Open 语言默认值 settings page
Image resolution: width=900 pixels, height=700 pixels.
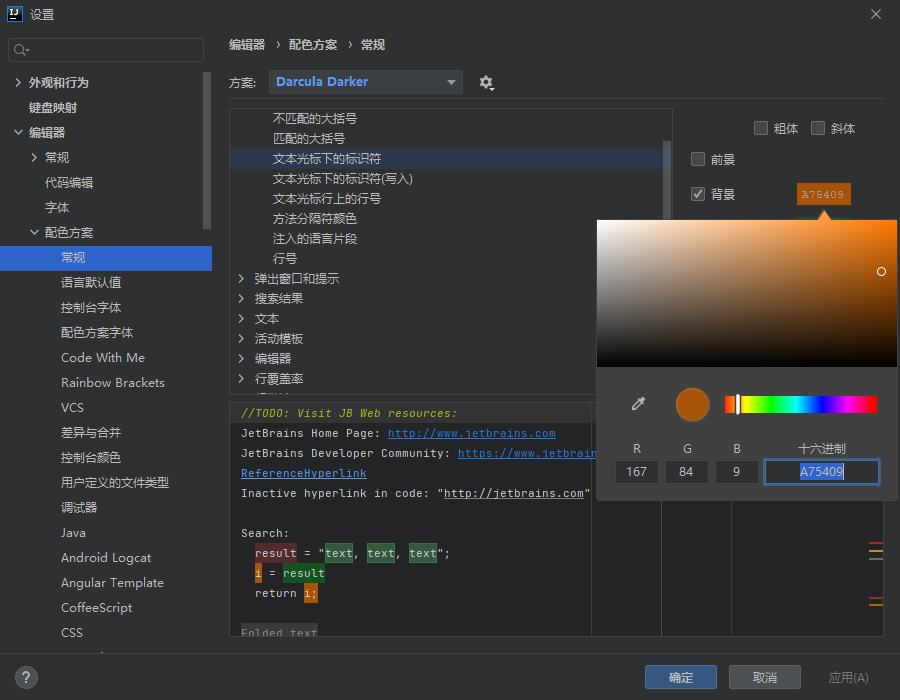click(91, 282)
